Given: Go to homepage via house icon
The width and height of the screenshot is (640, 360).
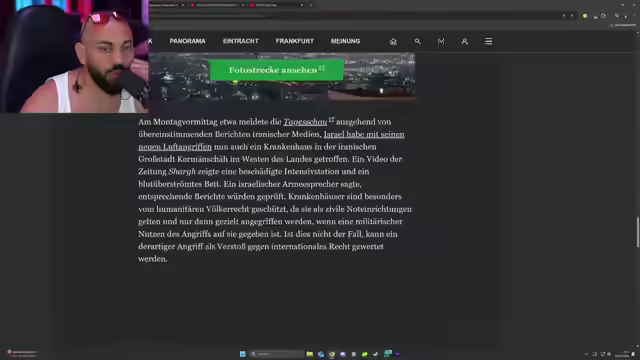Looking at the screenshot, I should click(393, 41).
